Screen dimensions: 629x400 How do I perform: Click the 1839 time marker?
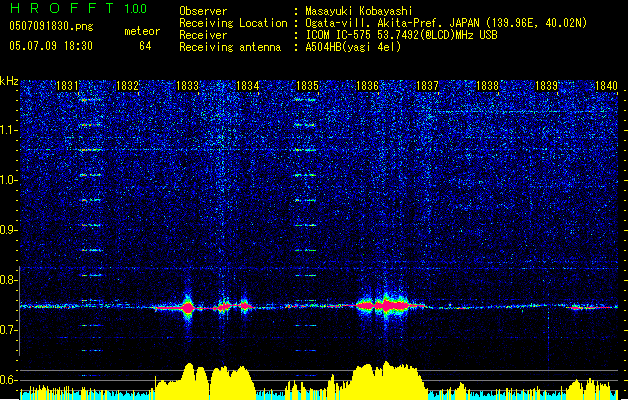click(x=547, y=86)
